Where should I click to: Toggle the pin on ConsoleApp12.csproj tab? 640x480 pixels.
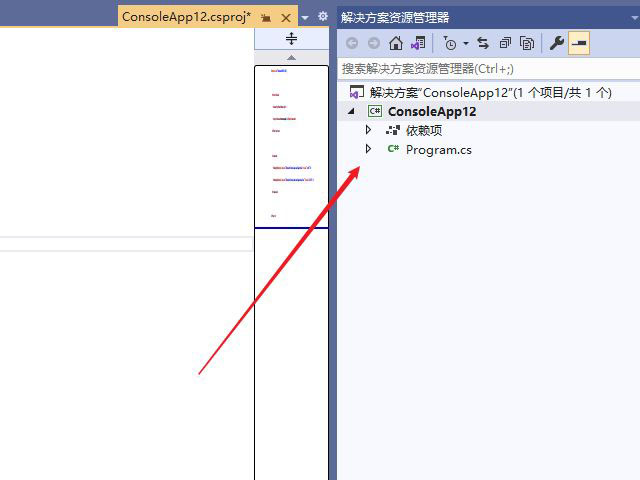click(266, 18)
